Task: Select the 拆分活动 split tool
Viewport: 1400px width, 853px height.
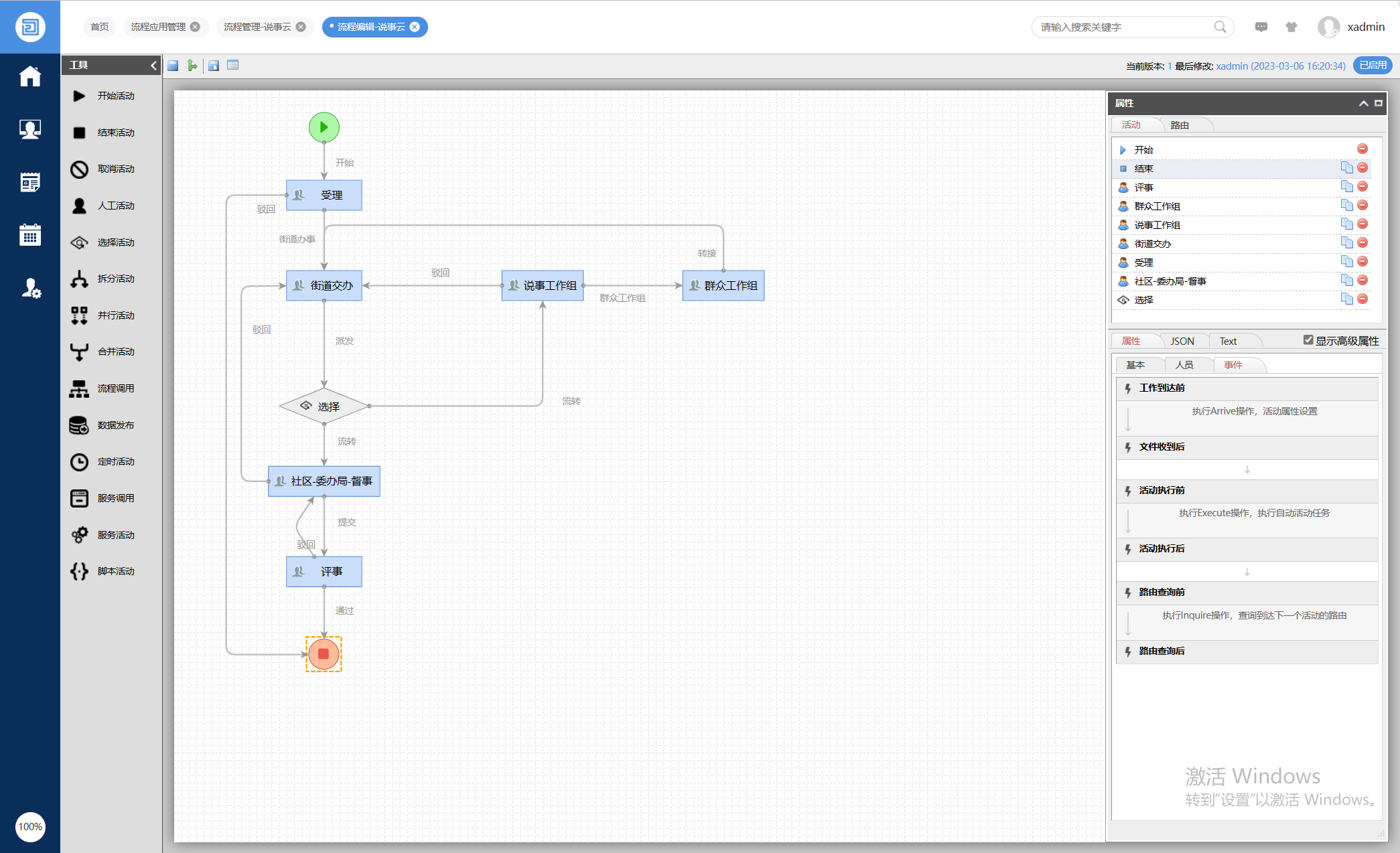Action: tap(79, 279)
